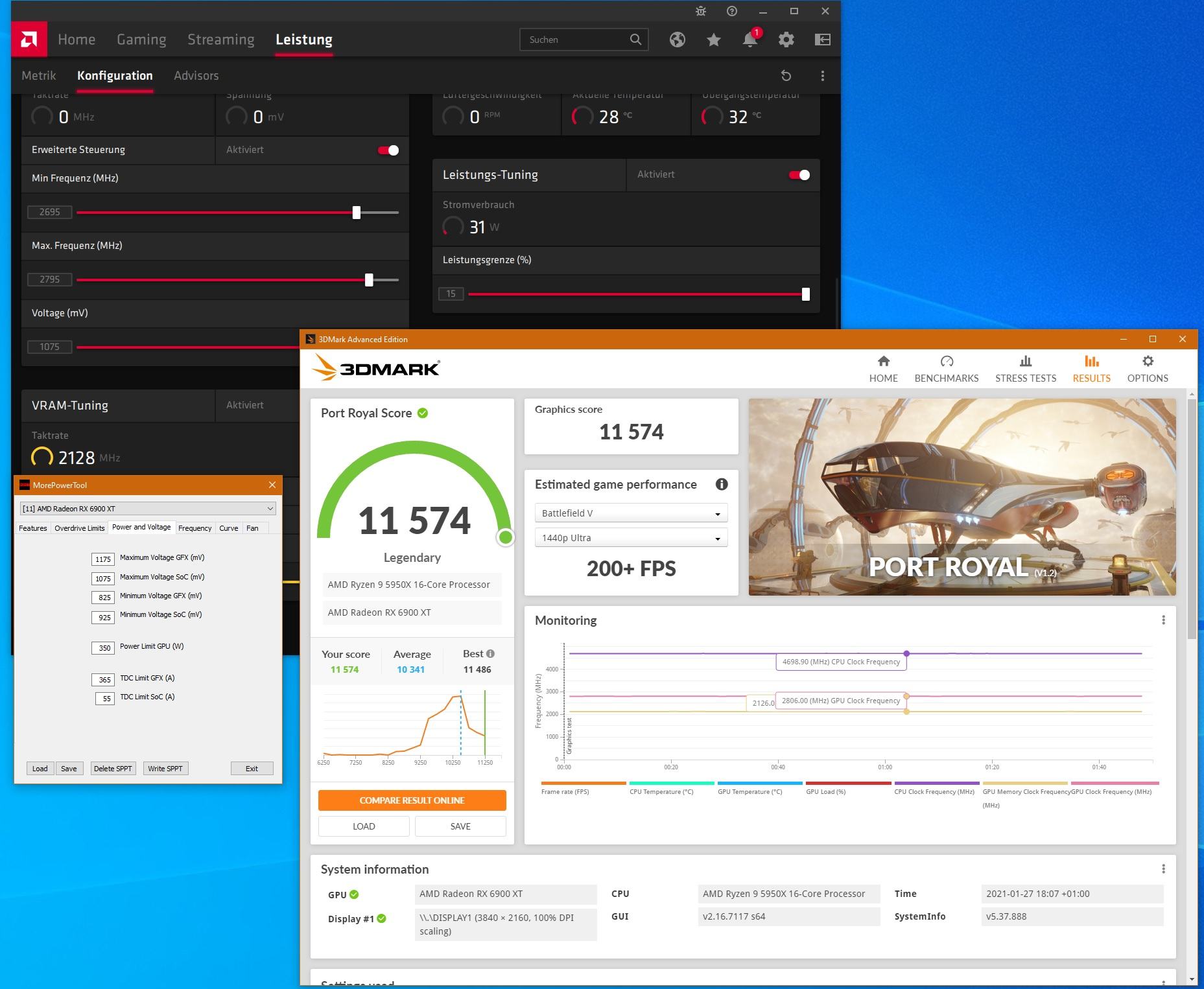
Task: Open AMD Radeon RX 6900 XT device dropdown
Action: click(148, 508)
